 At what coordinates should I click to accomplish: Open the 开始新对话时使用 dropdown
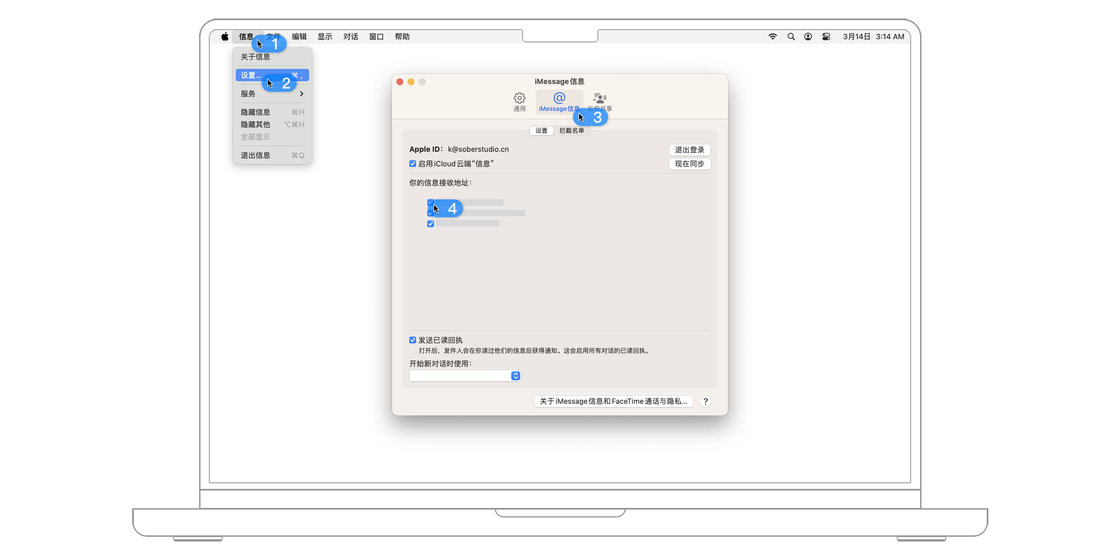[x=465, y=376]
